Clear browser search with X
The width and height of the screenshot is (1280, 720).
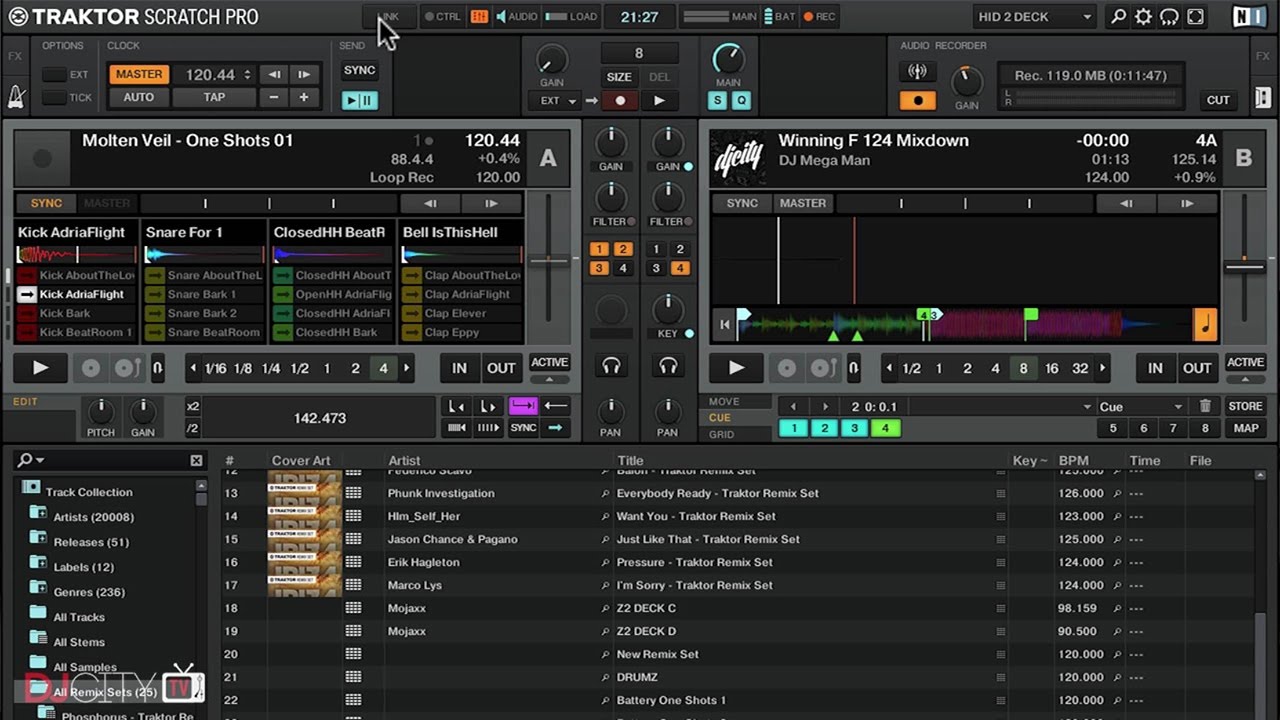click(x=196, y=460)
